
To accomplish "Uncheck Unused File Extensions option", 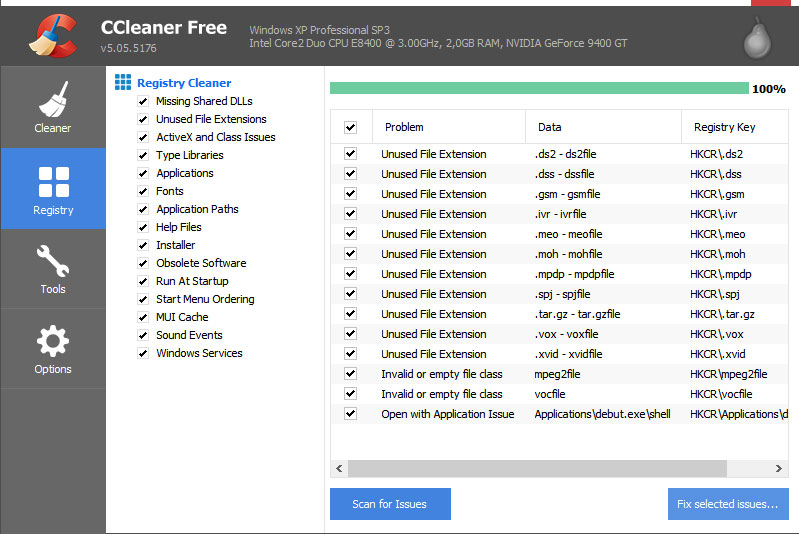I will click(143, 119).
